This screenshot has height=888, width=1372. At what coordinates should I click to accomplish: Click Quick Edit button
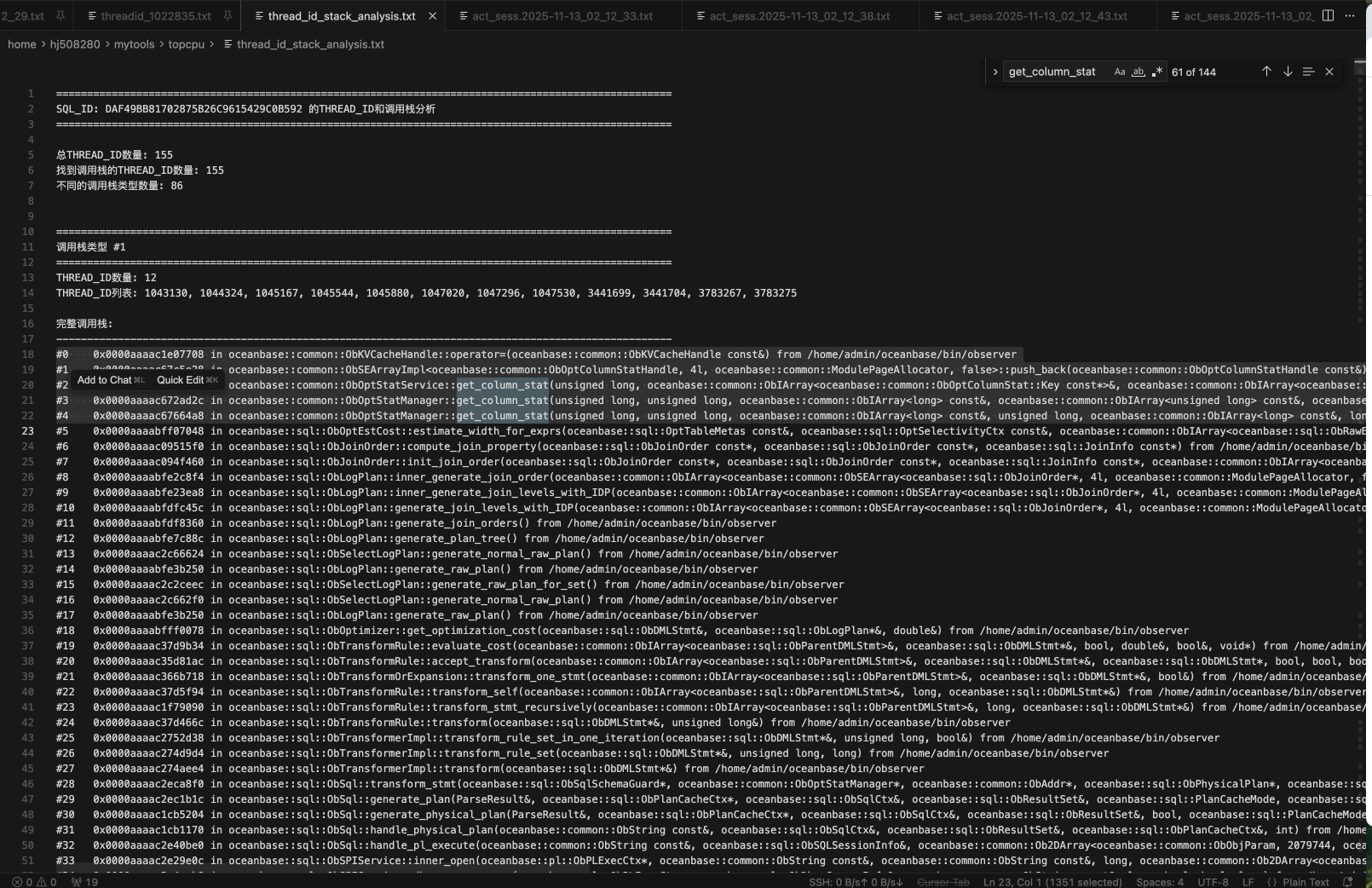click(x=180, y=380)
